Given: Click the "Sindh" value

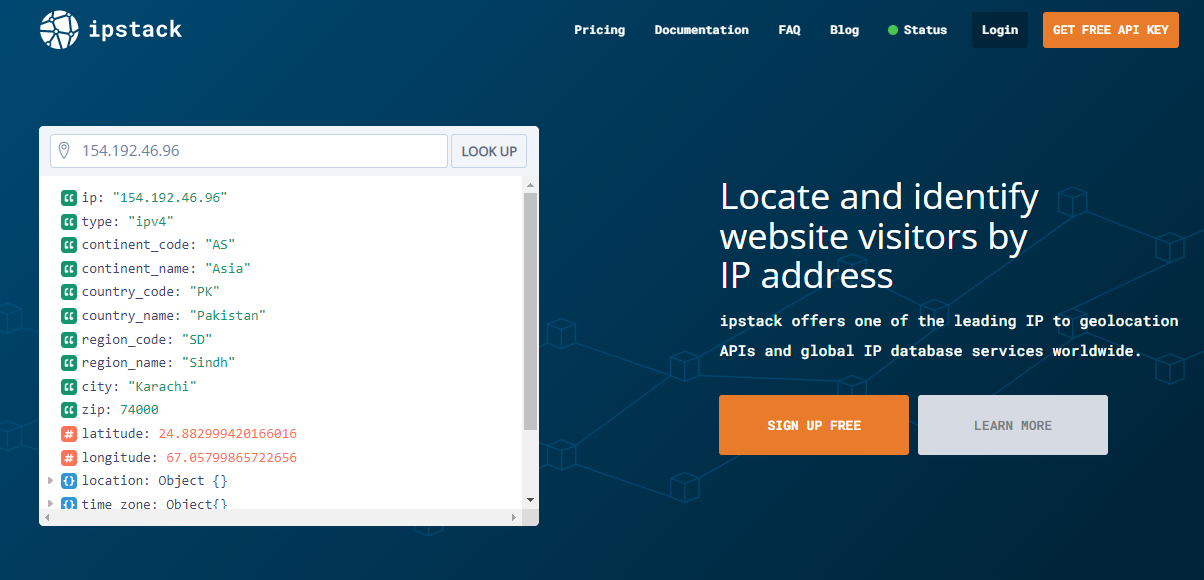Looking at the screenshot, I should coord(208,363).
